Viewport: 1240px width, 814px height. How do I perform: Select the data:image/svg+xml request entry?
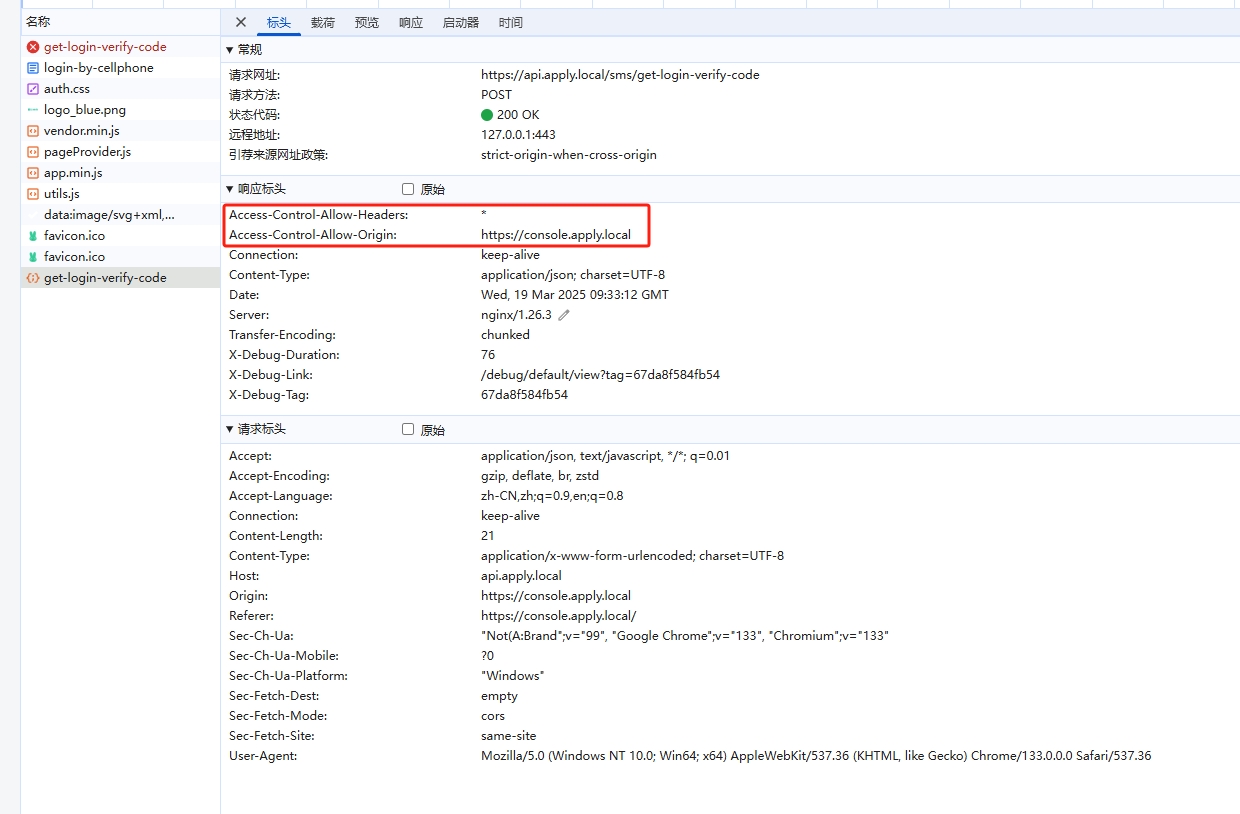click(108, 215)
